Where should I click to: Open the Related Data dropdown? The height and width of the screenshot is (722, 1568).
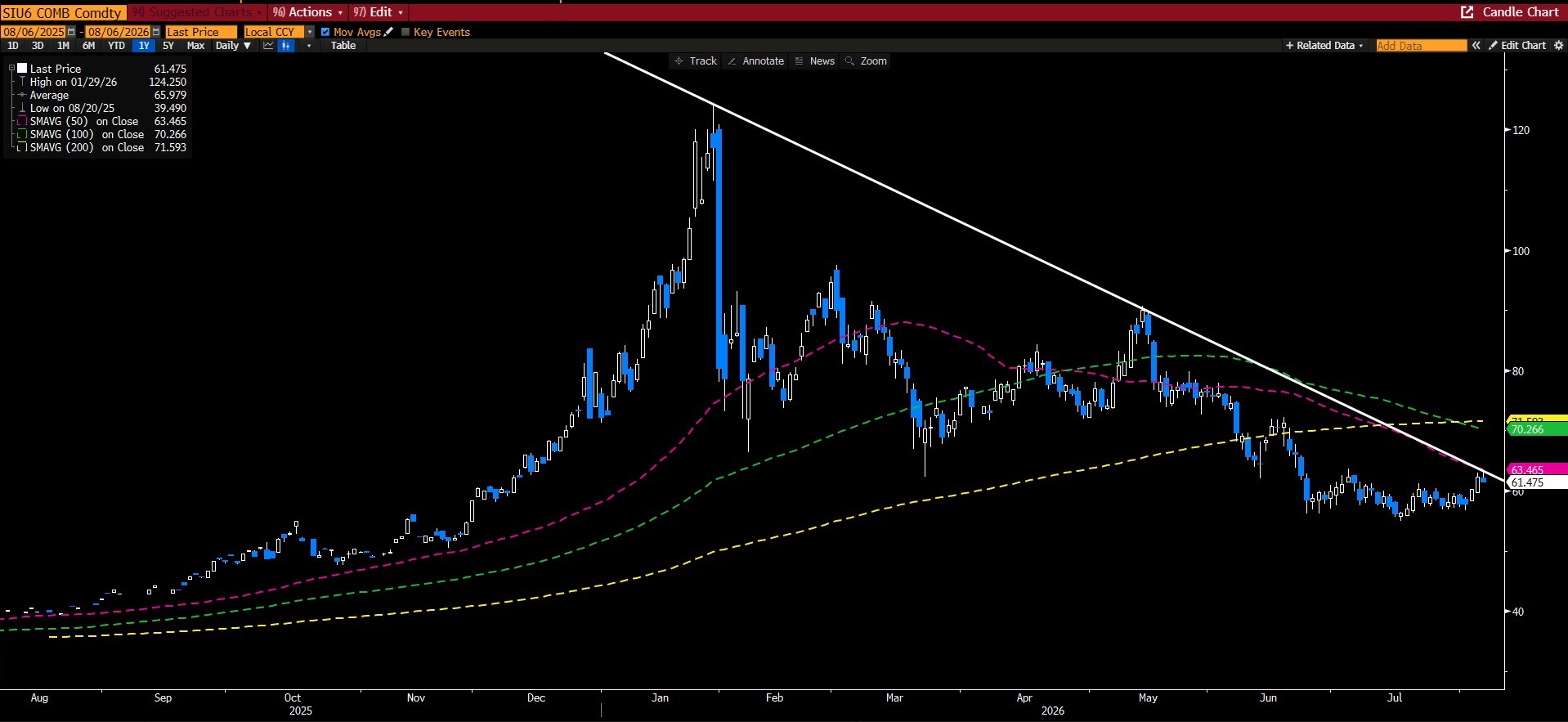click(x=1324, y=46)
